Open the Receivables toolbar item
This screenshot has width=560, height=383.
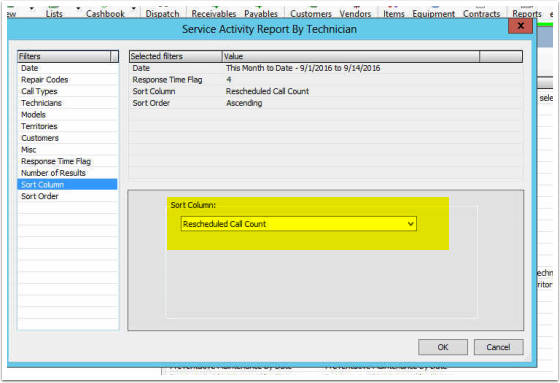tap(214, 14)
